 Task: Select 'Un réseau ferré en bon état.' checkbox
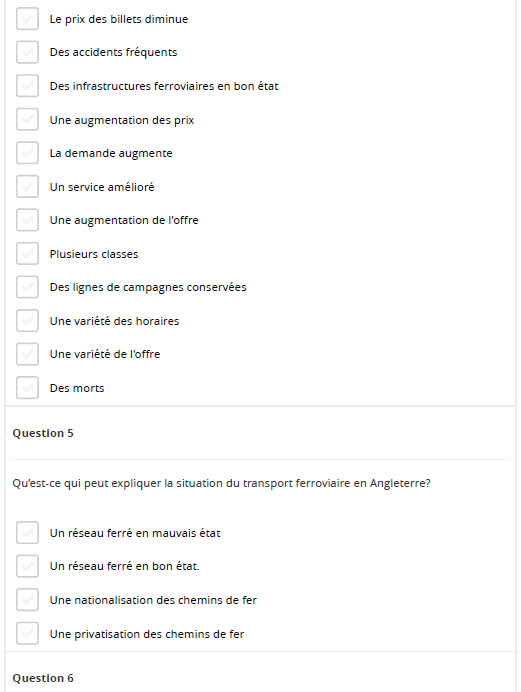point(27,566)
